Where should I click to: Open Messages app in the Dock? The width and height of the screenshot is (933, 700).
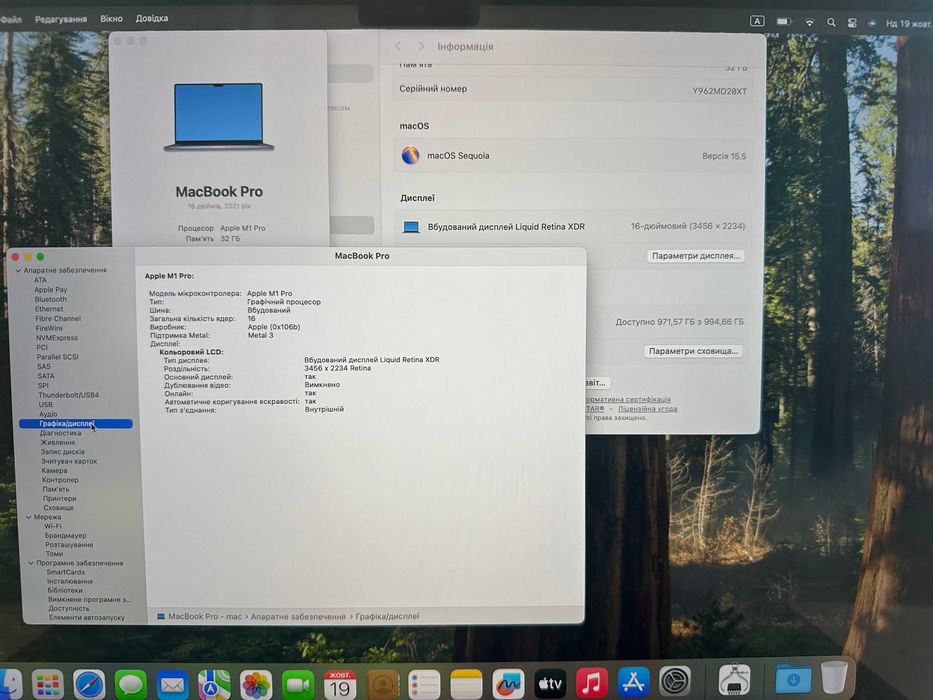(x=130, y=685)
